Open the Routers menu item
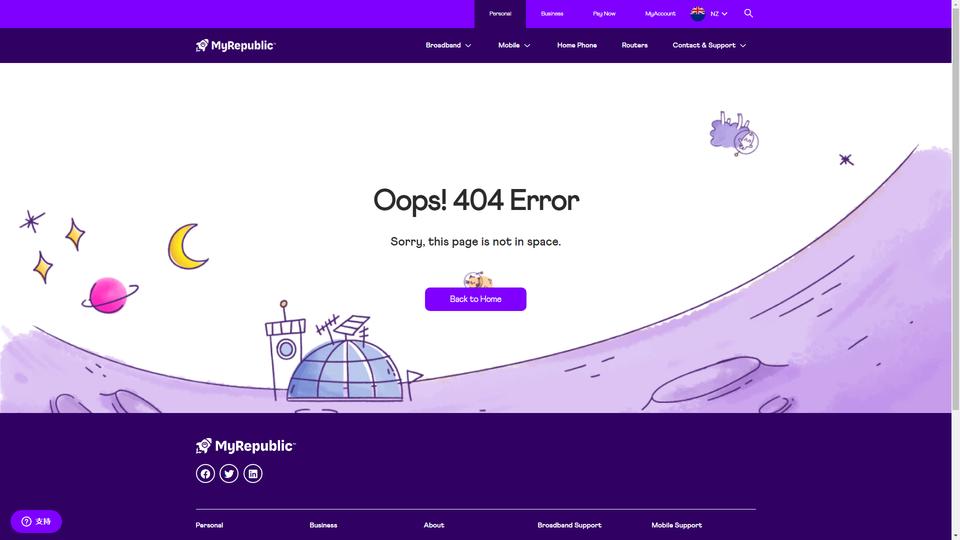 [x=634, y=45]
